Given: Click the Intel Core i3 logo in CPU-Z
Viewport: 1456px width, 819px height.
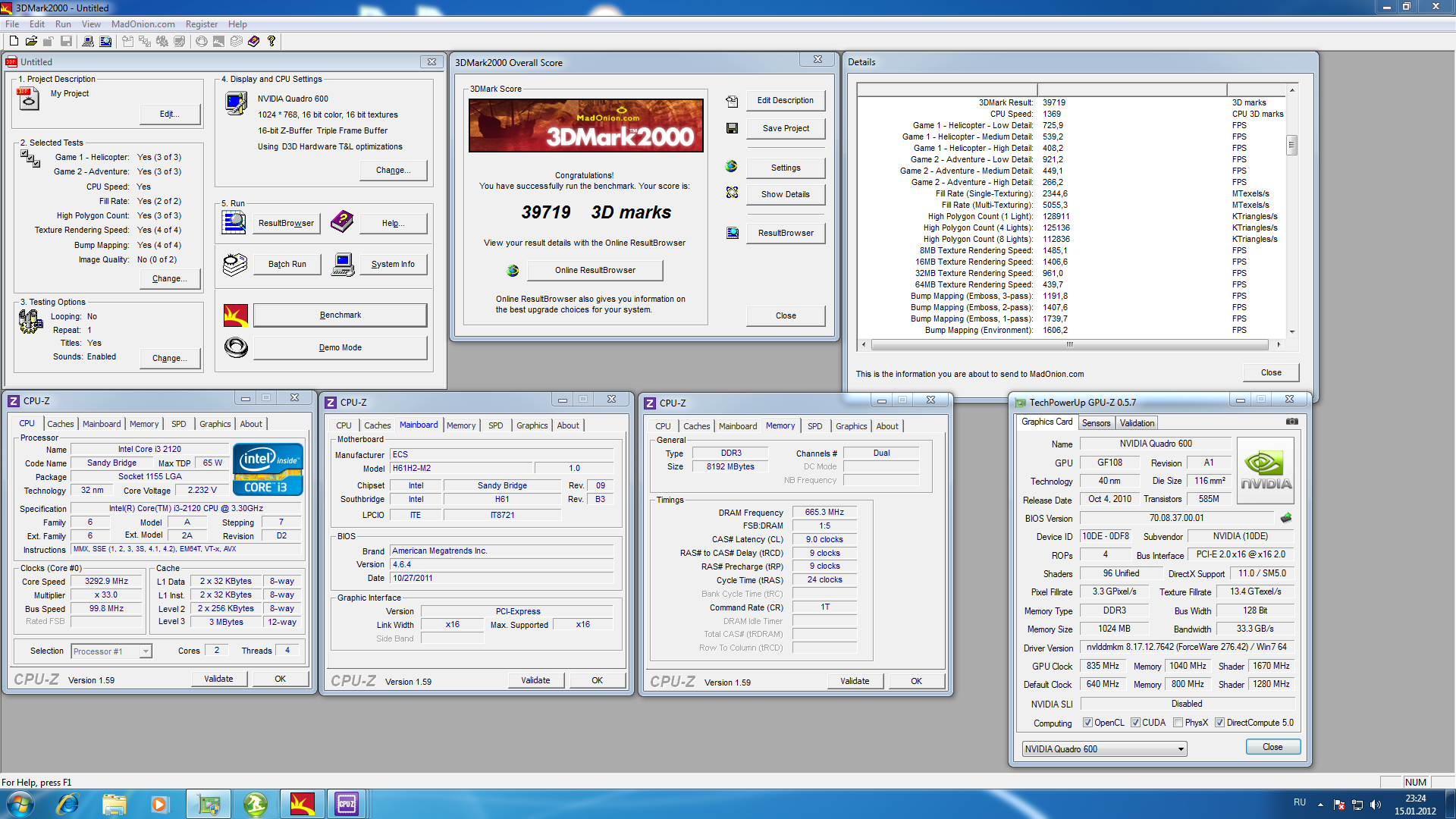Looking at the screenshot, I should (269, 469).
